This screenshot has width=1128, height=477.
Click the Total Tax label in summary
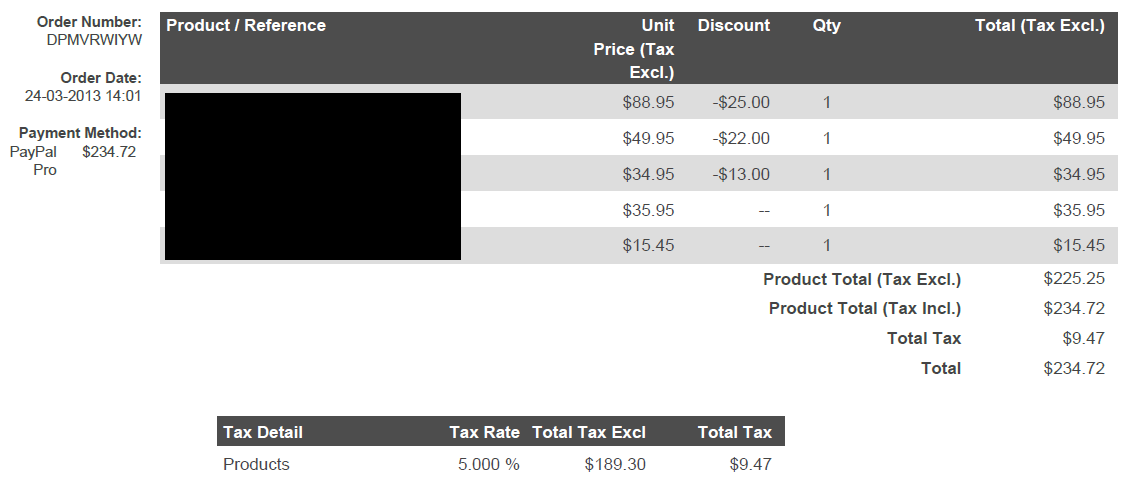923,339
